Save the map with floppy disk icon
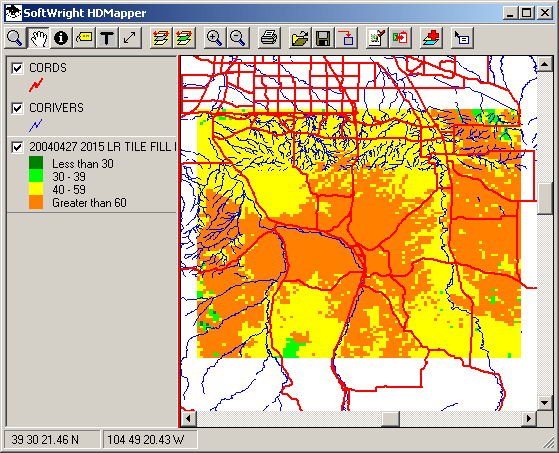Viewport: 559px width, 453px height. (x=323, y=38)
